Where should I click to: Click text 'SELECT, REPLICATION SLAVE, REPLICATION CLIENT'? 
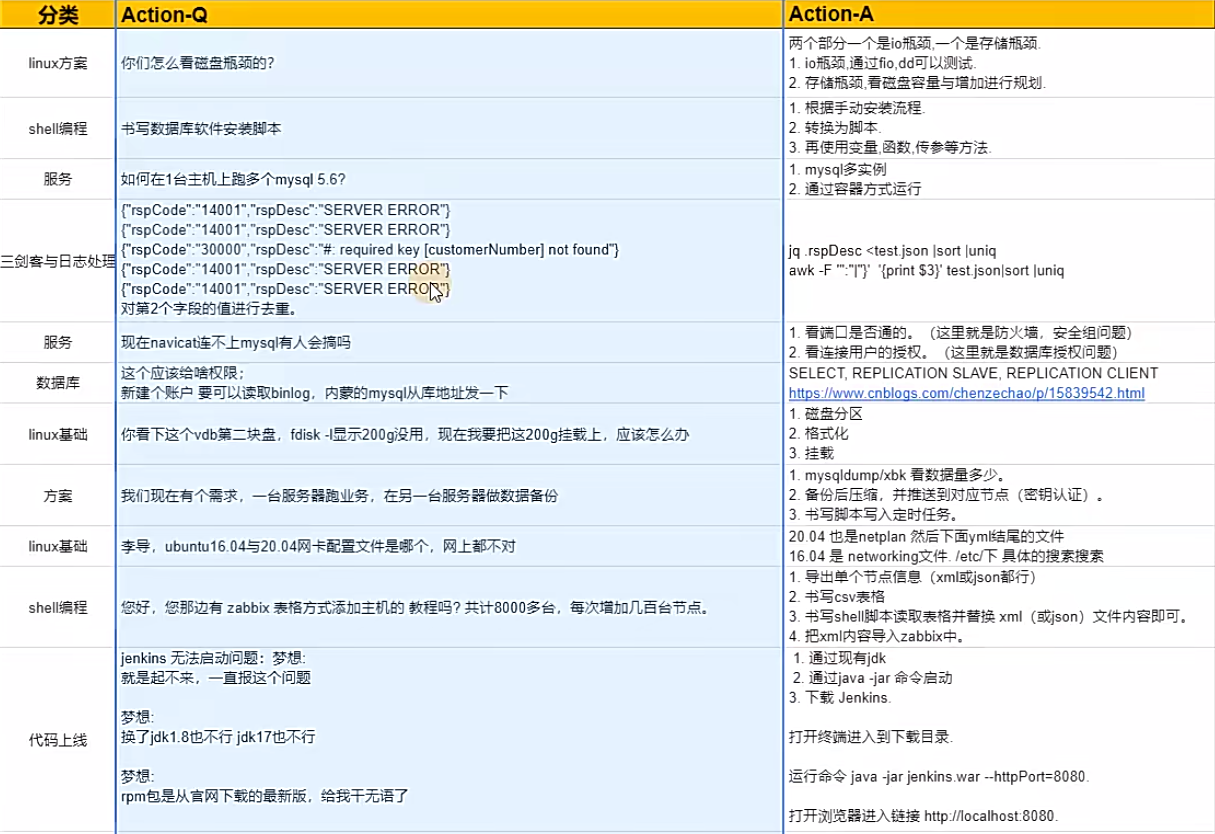[x=973, y=373]
